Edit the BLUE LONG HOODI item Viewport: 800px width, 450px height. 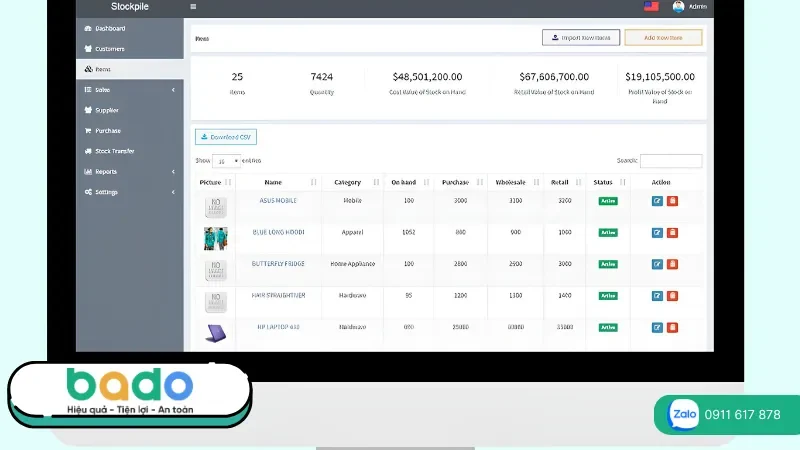point(657,233)
